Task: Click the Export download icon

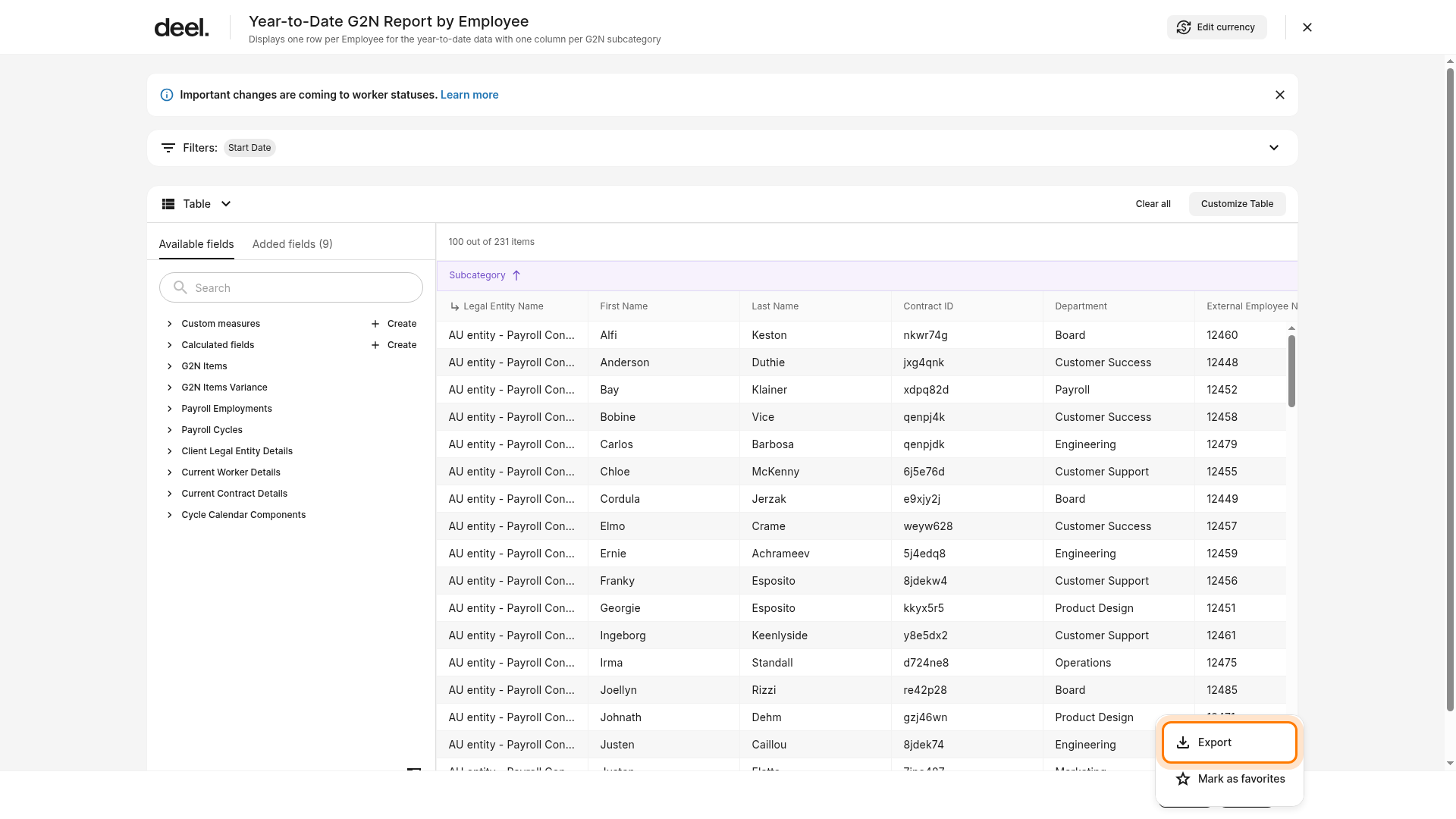Action: tap(1183, 742)
